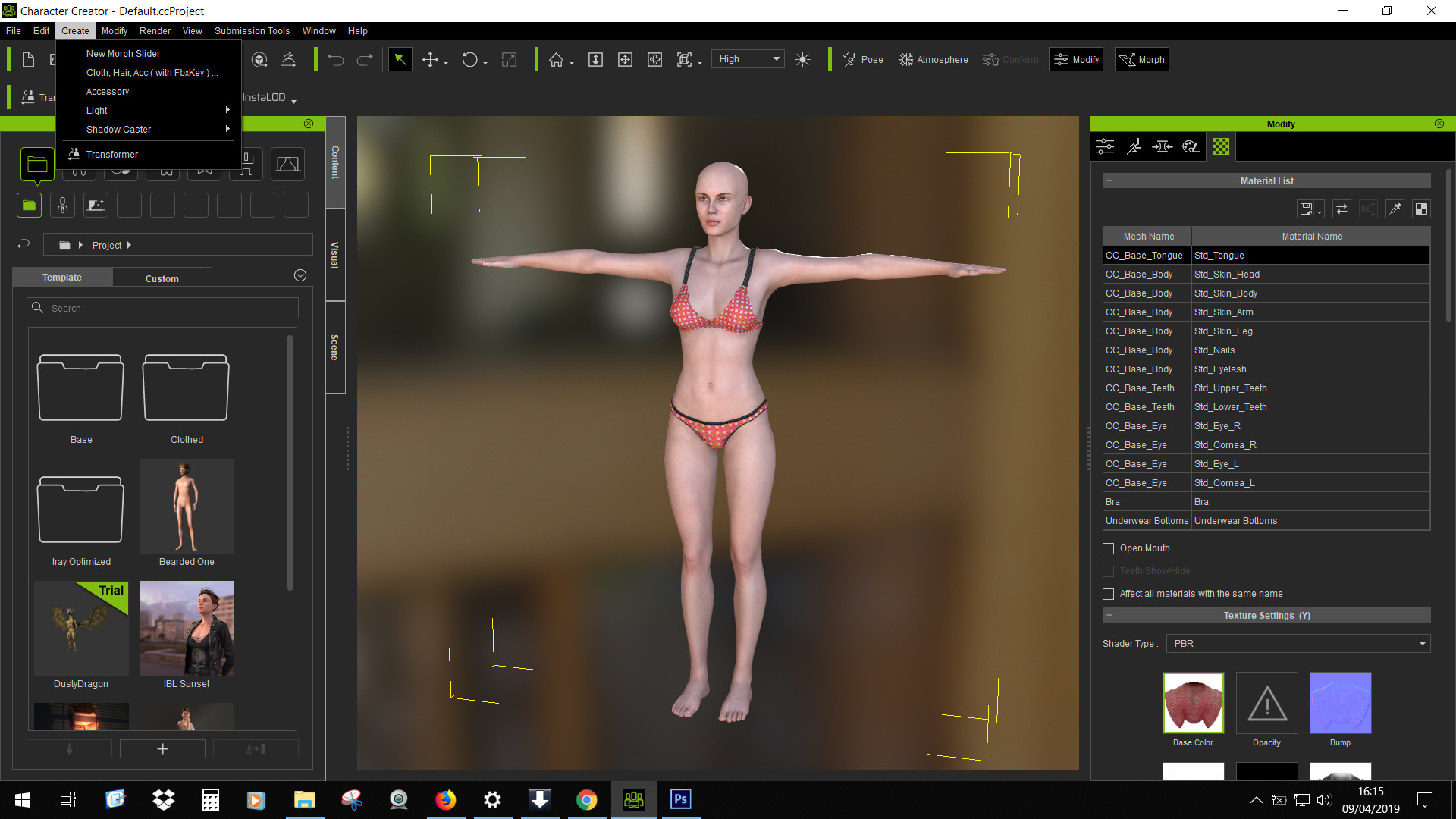The height and width of the screenshot is (819, 1456).
Task: Open Photoshop from the taskbar
Action: [680, 799]
